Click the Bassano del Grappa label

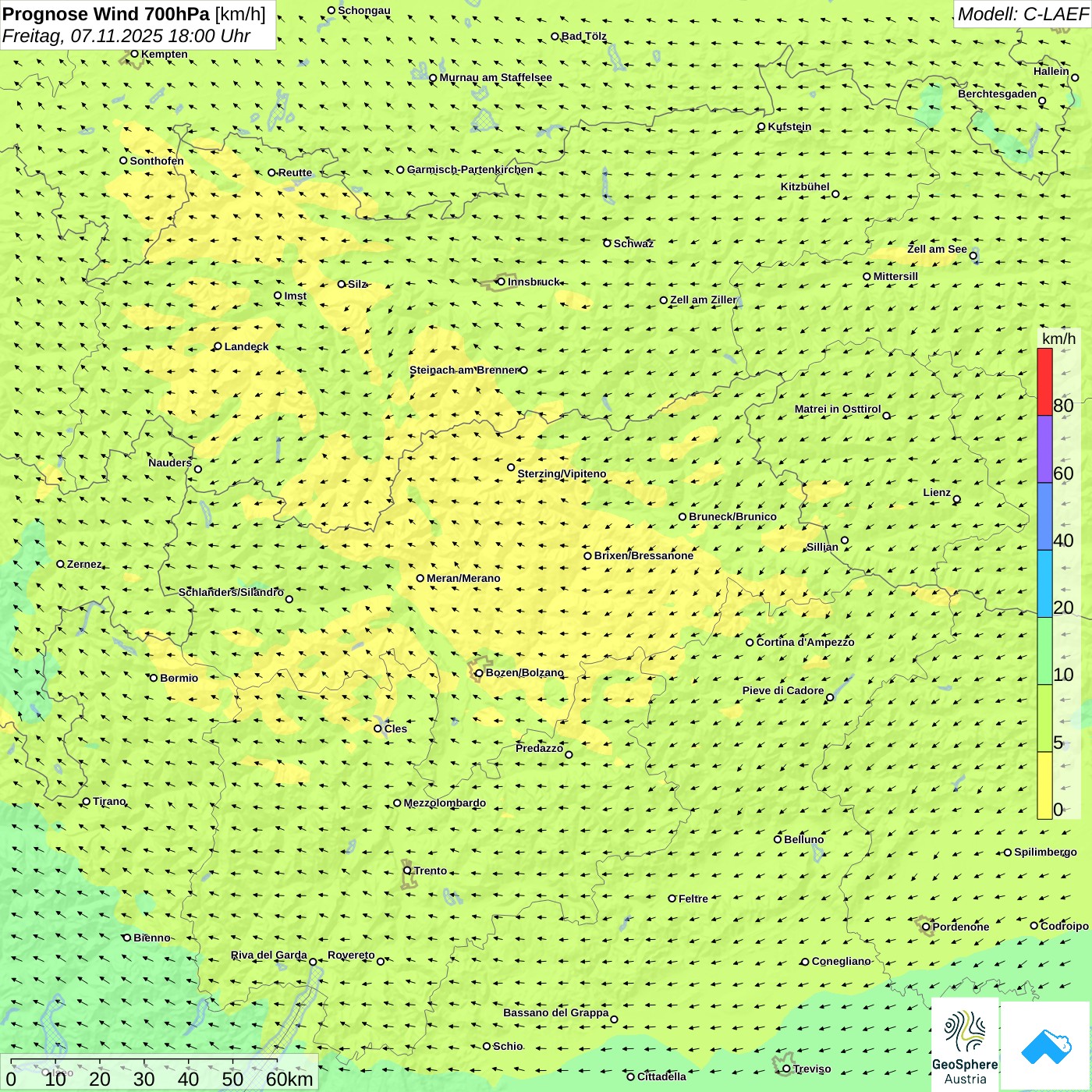click(x=556, y=1012)
